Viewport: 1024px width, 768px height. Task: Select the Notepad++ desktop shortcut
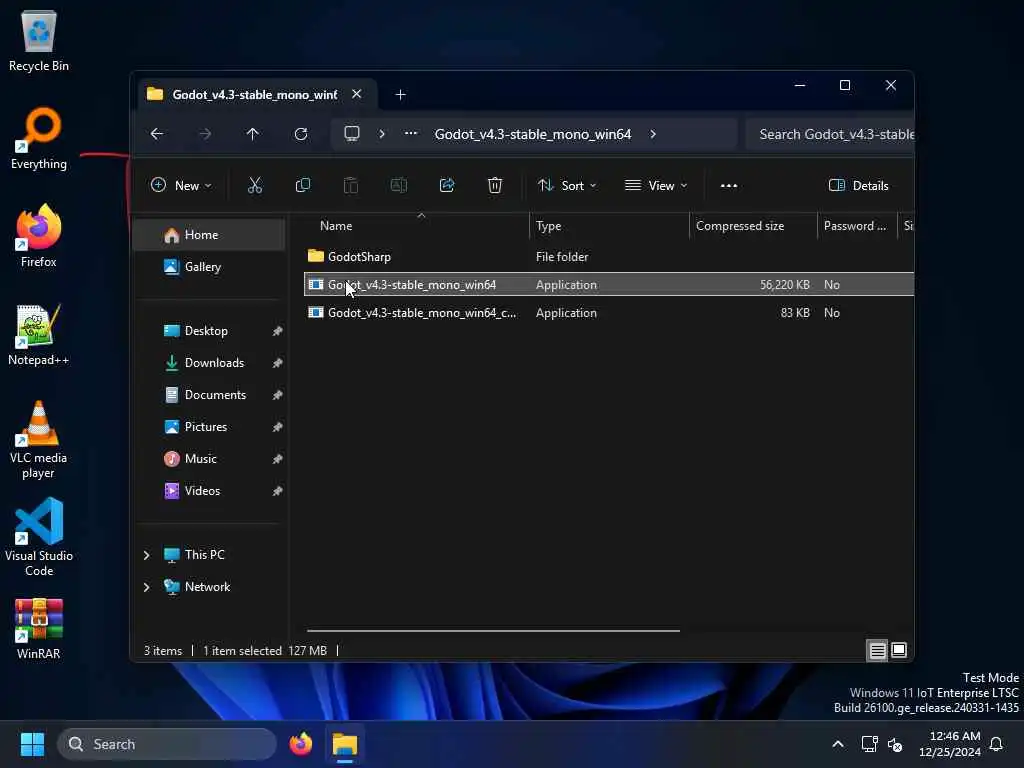(x=39, y=335)
